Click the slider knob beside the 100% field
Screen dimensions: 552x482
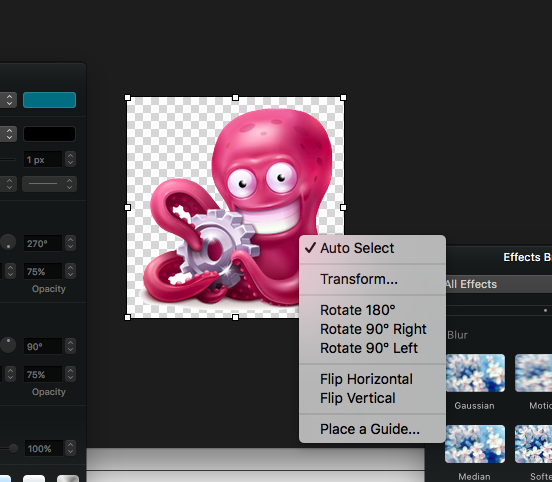[13, 448]
